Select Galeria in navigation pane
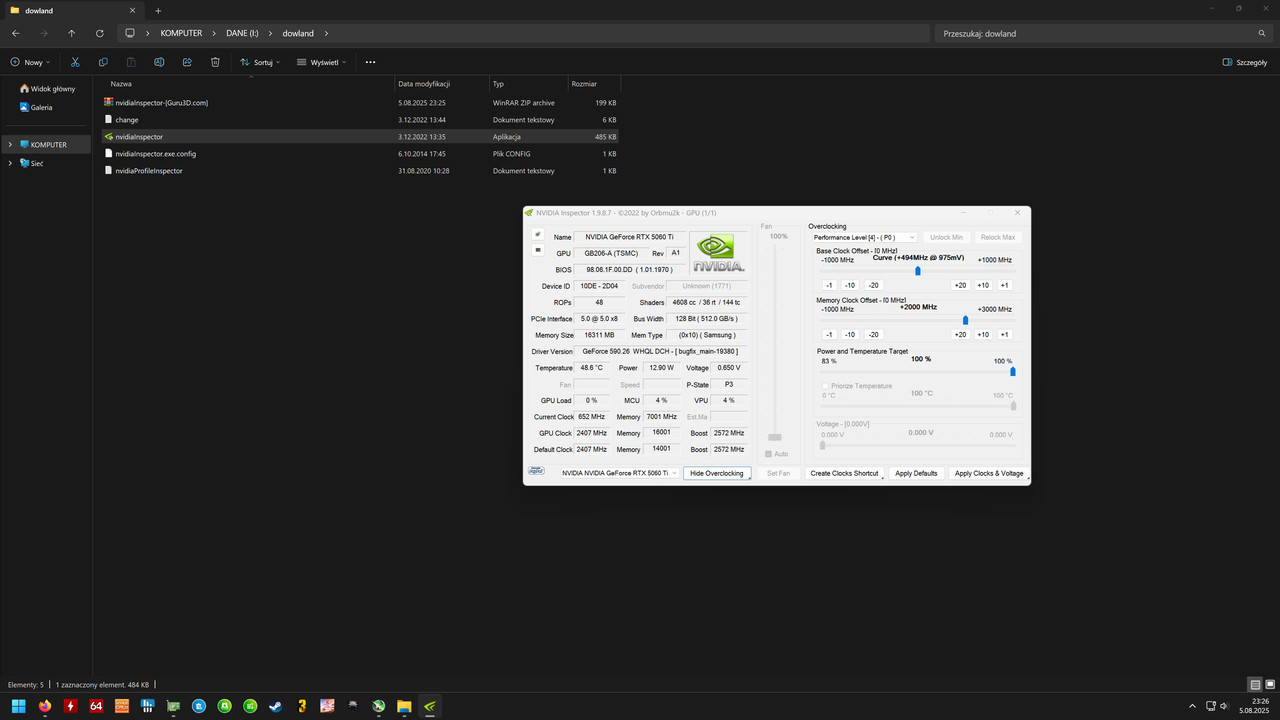This screenshot has height=720, width=1280. click(36, 107)
